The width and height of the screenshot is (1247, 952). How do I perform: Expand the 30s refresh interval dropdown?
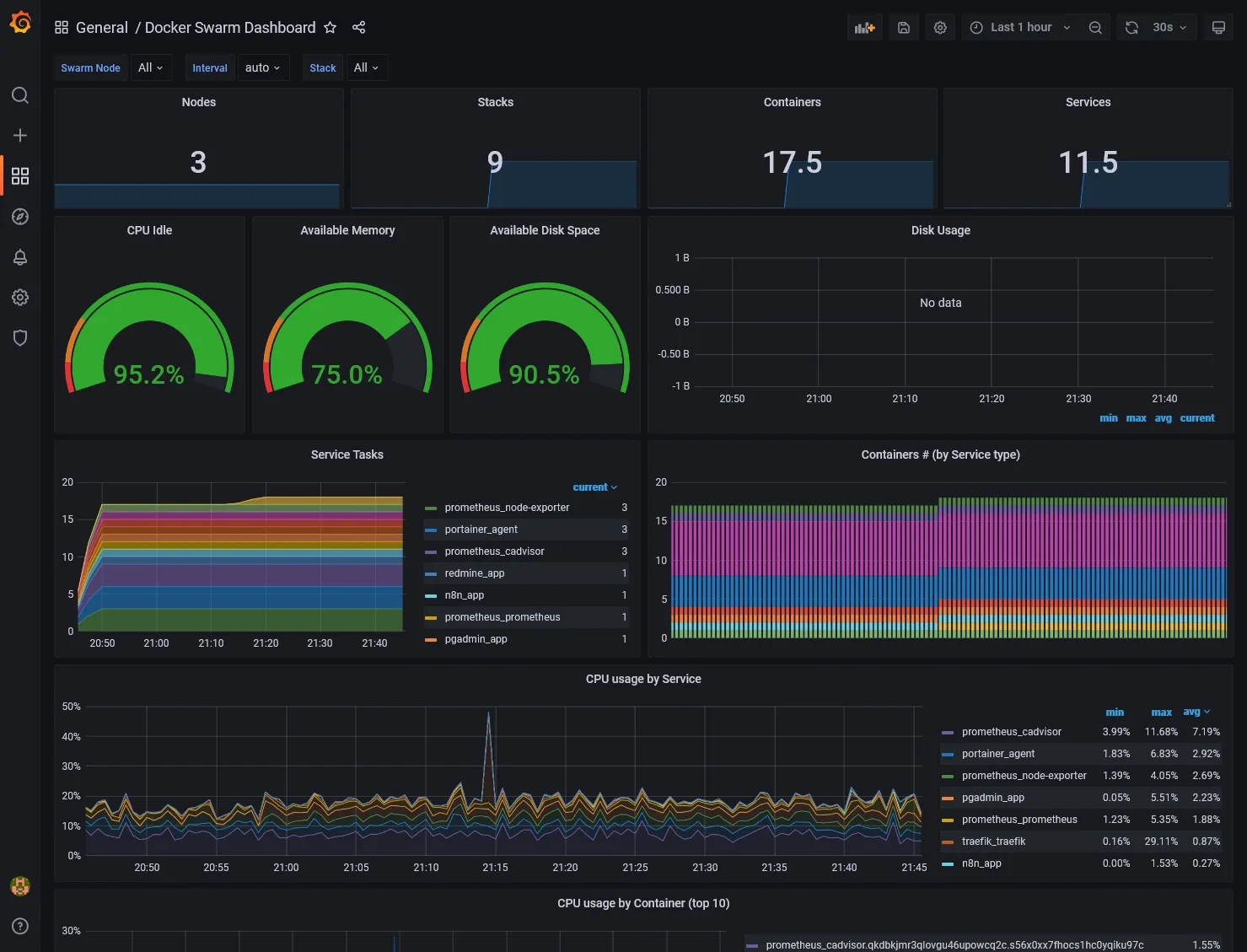tap(1168, 27)
